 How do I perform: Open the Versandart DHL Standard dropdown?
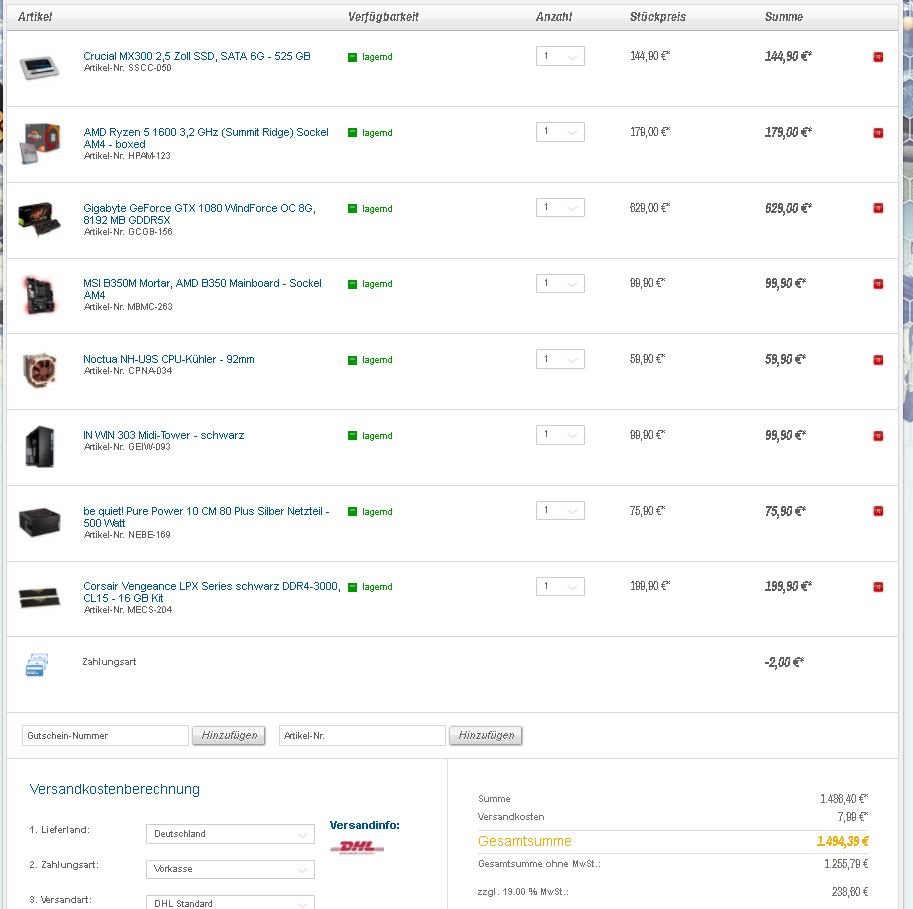pyautogui.click(x=230, y=903)
